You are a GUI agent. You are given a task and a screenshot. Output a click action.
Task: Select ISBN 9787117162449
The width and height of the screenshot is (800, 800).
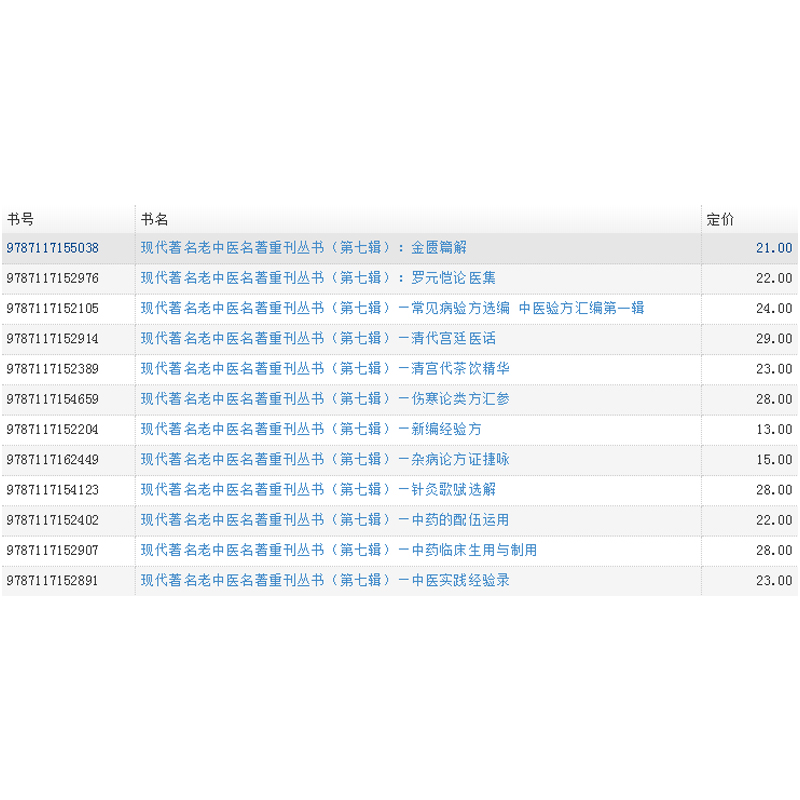click(x=53, y=459)
